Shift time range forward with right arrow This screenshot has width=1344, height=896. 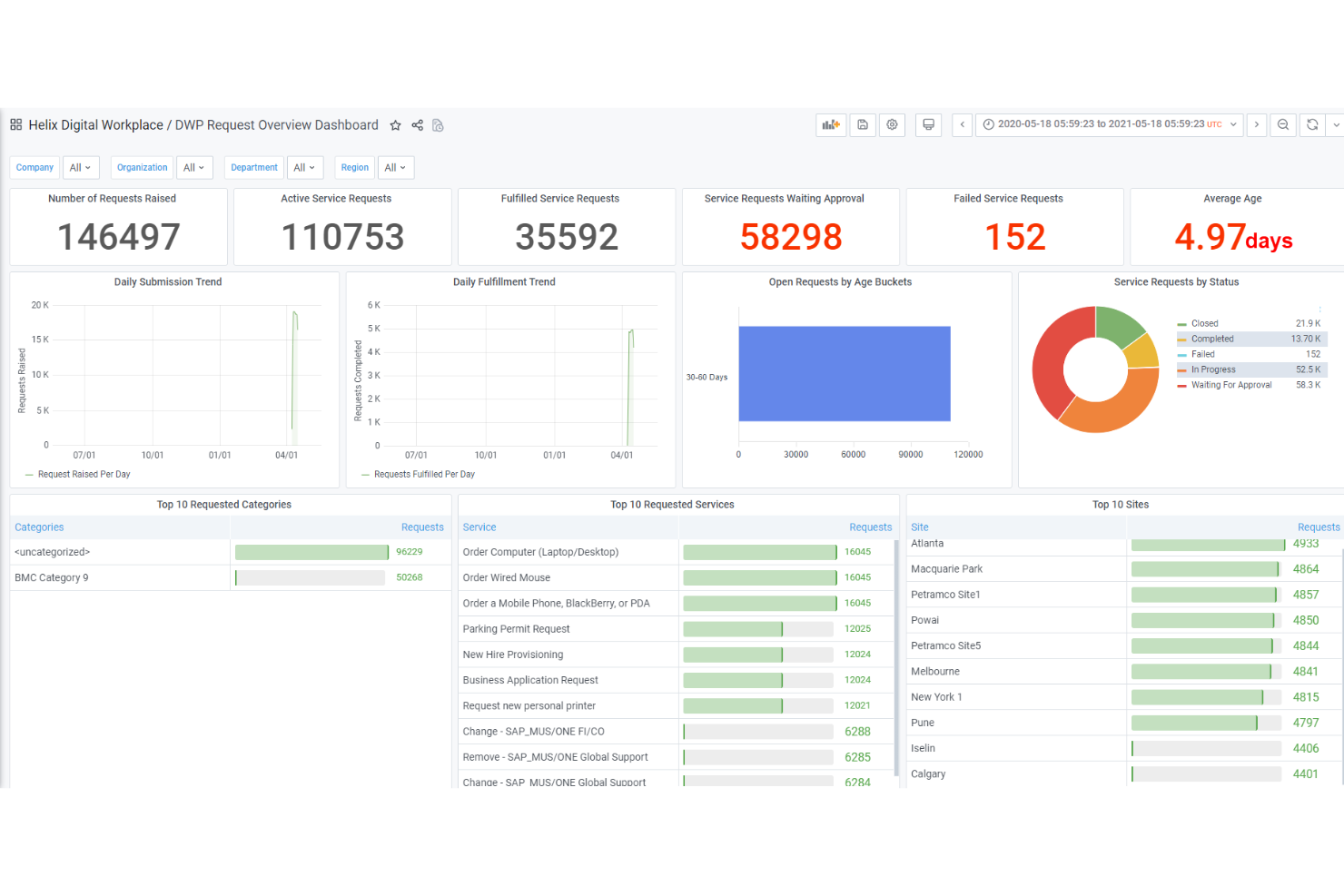pos(1256,124)
